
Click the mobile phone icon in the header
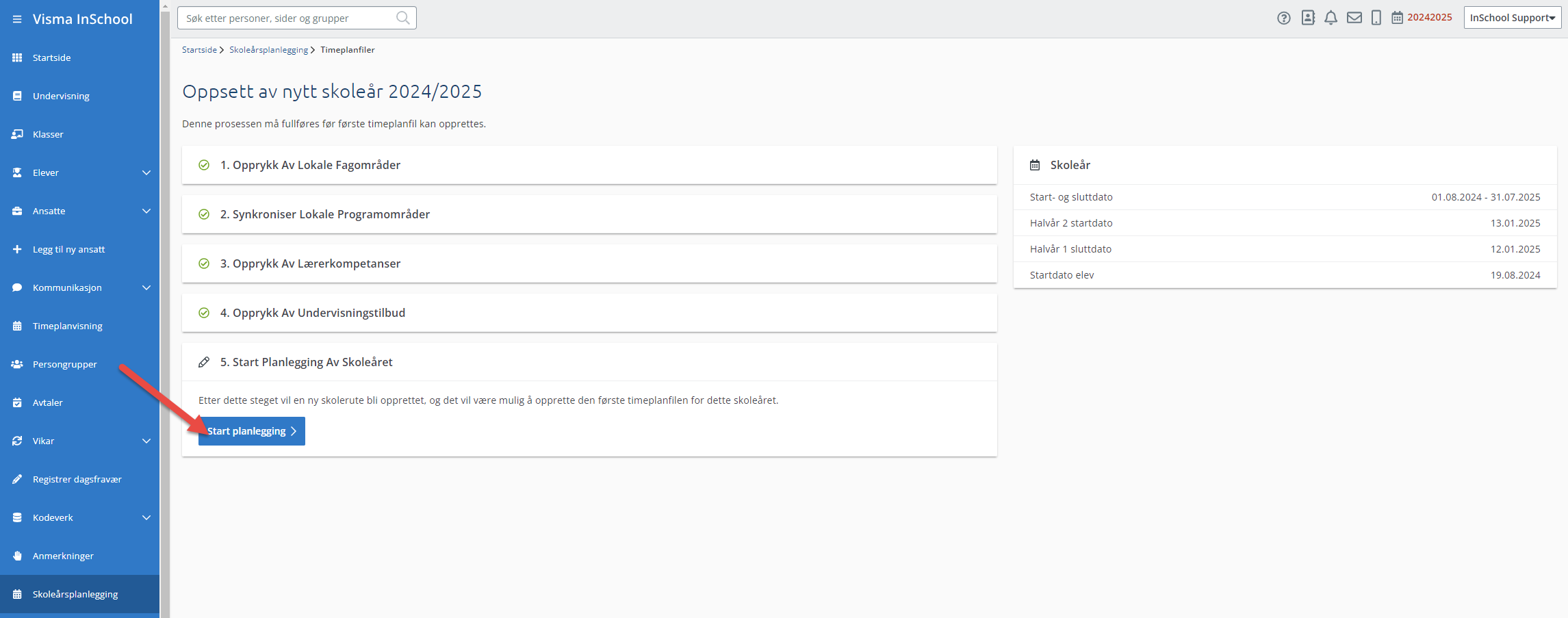pyautogui.click(x=1376, y=18)
